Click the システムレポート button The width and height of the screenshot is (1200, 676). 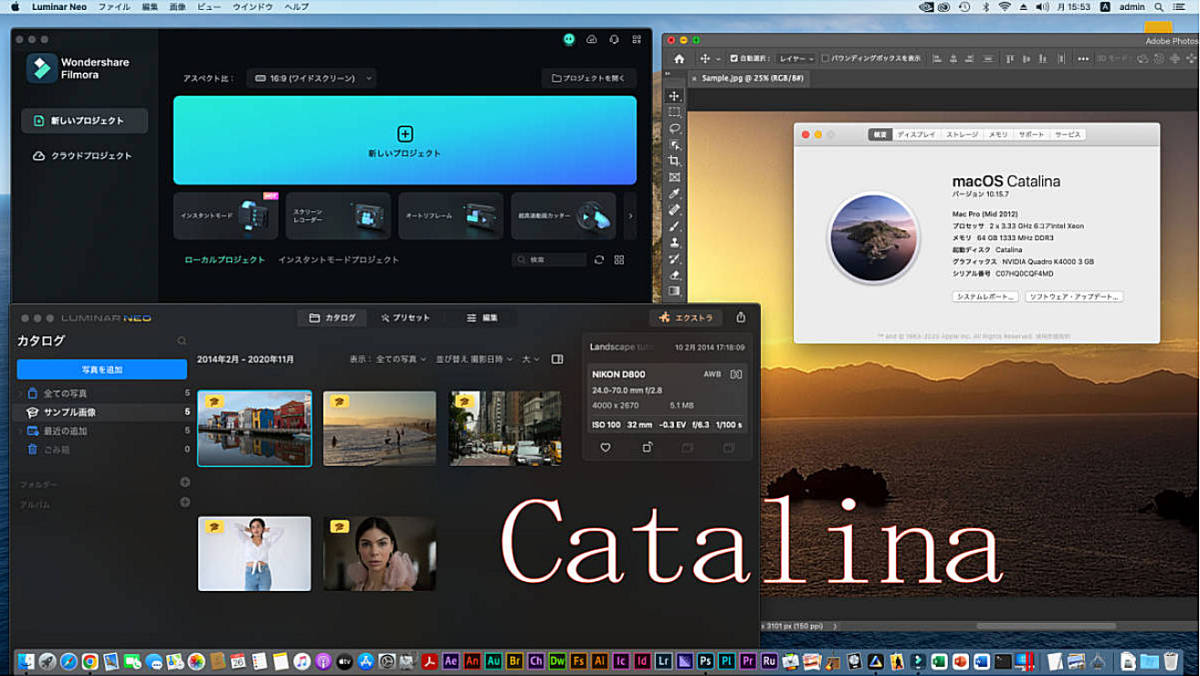click(985, 297)
